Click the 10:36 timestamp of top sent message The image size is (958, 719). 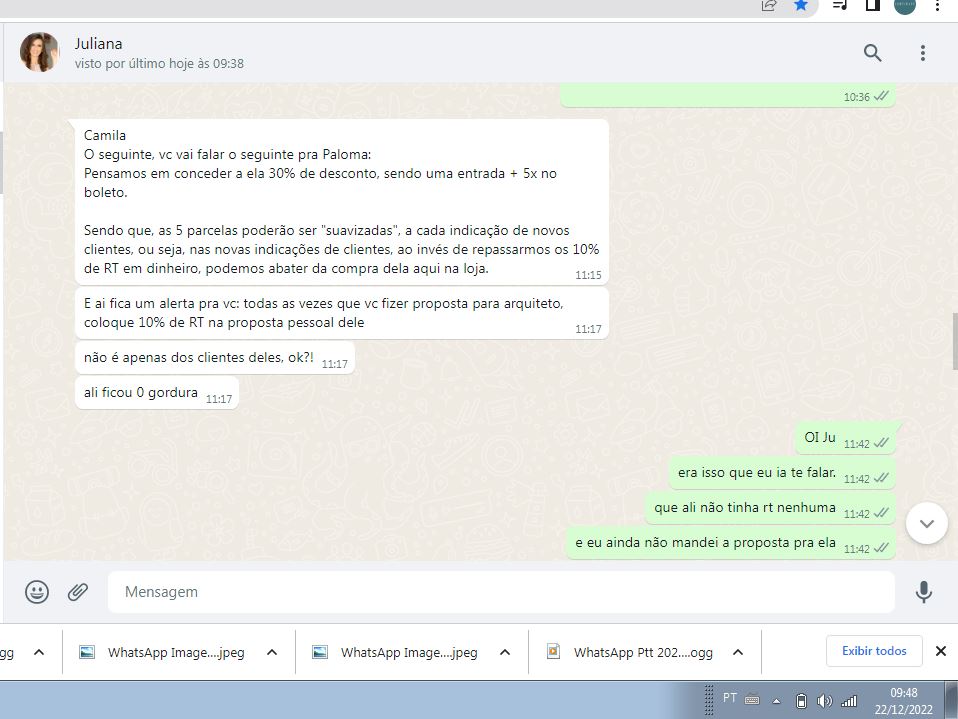pyautogui.click(x=857, y=97)
